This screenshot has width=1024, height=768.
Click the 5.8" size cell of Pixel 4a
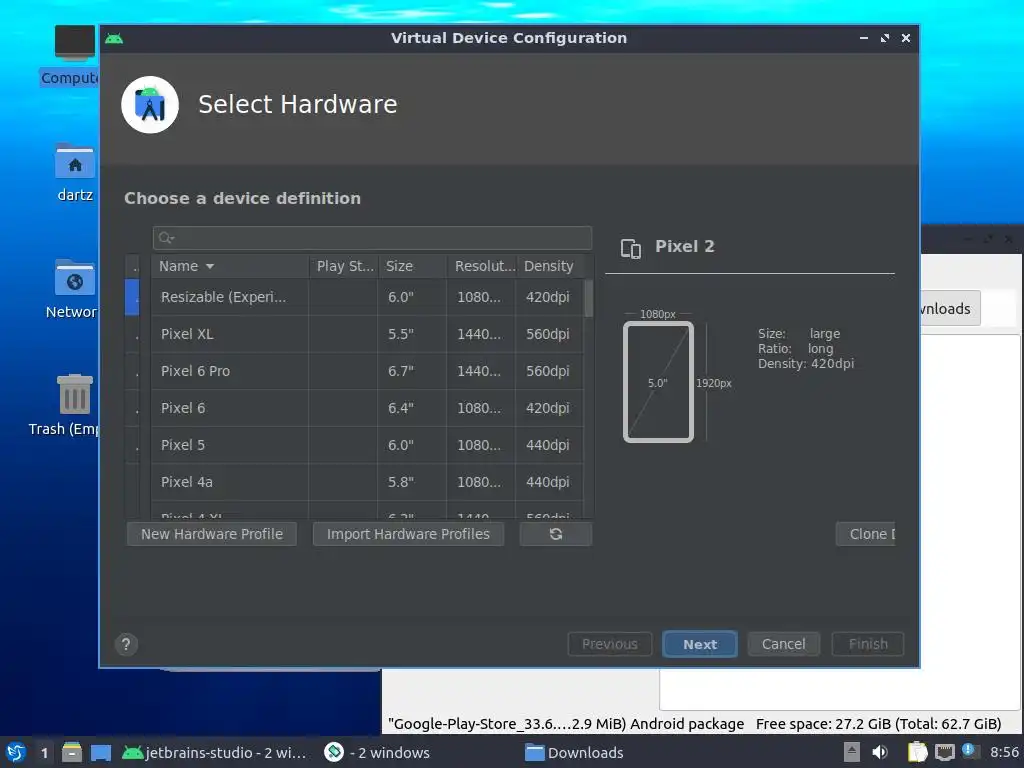413,482
